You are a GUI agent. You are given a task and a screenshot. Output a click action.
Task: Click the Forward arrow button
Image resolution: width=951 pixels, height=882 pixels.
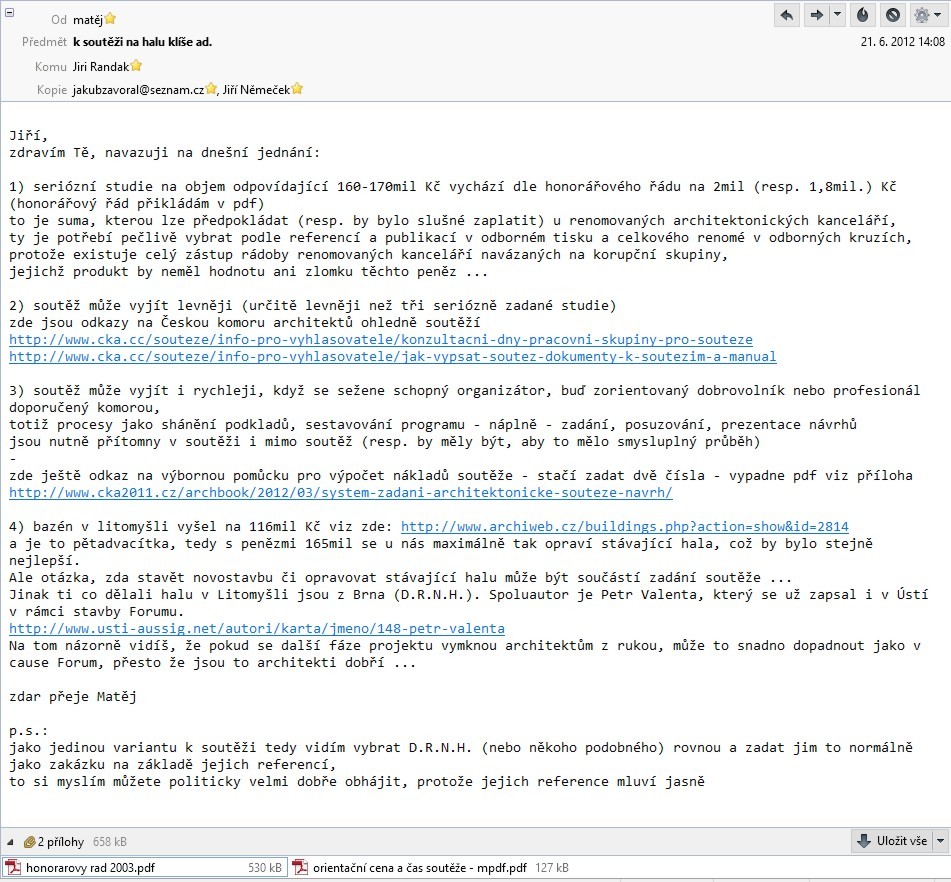[x=816, y=15]
